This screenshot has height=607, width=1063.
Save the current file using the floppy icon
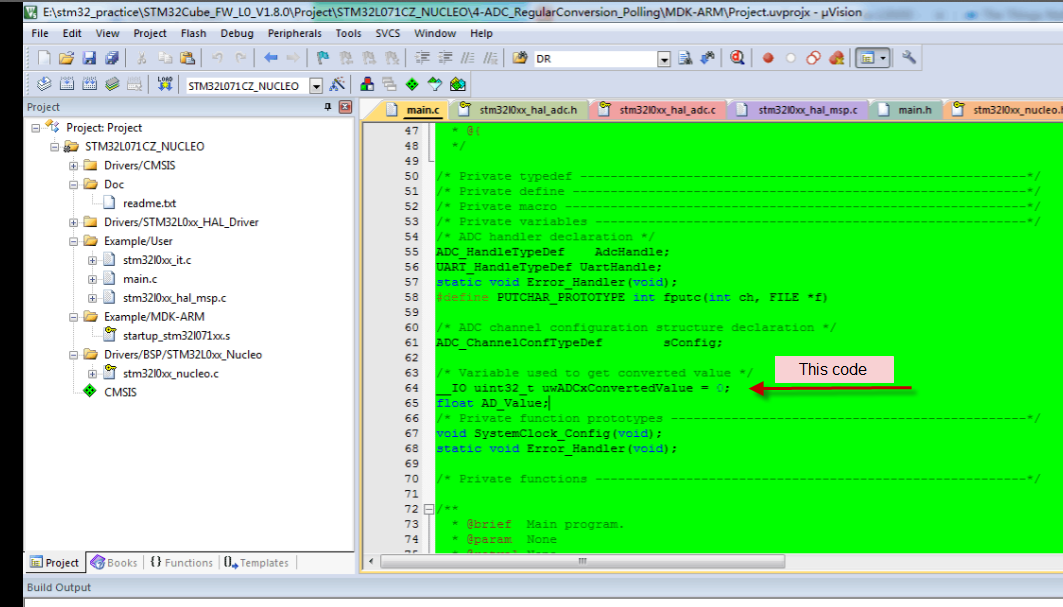pyautogui.click(x=89, y=58)
